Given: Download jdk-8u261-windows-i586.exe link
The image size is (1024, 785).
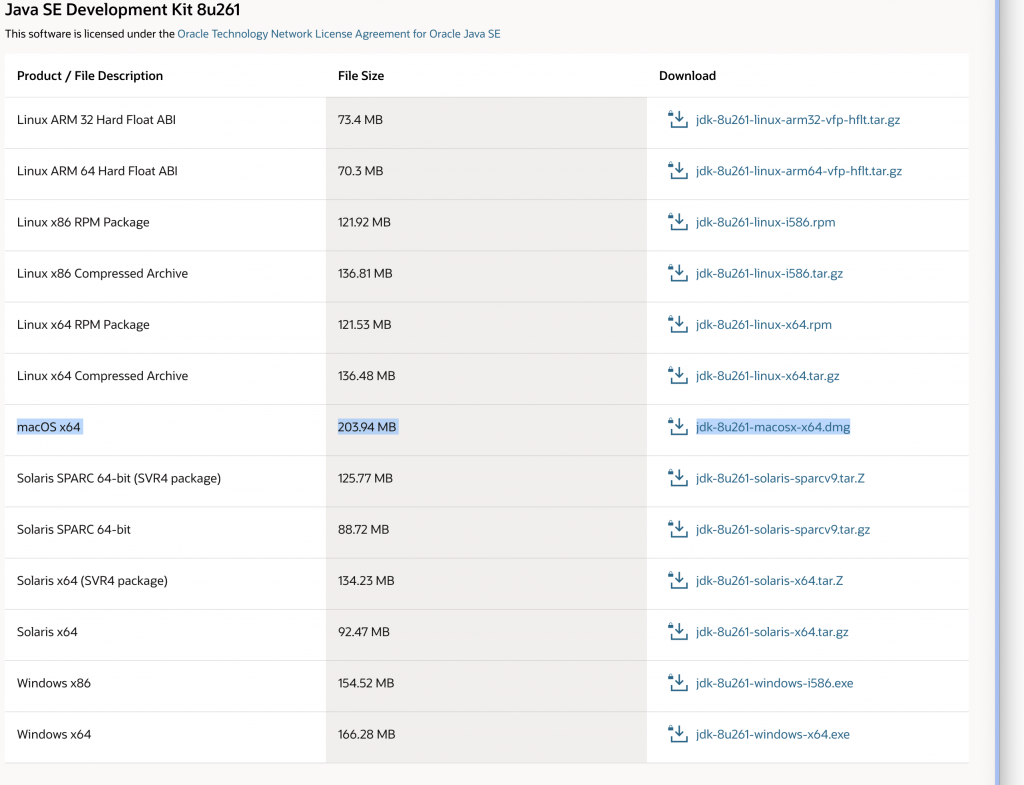Looking at the screenshot, I should 775,683.
